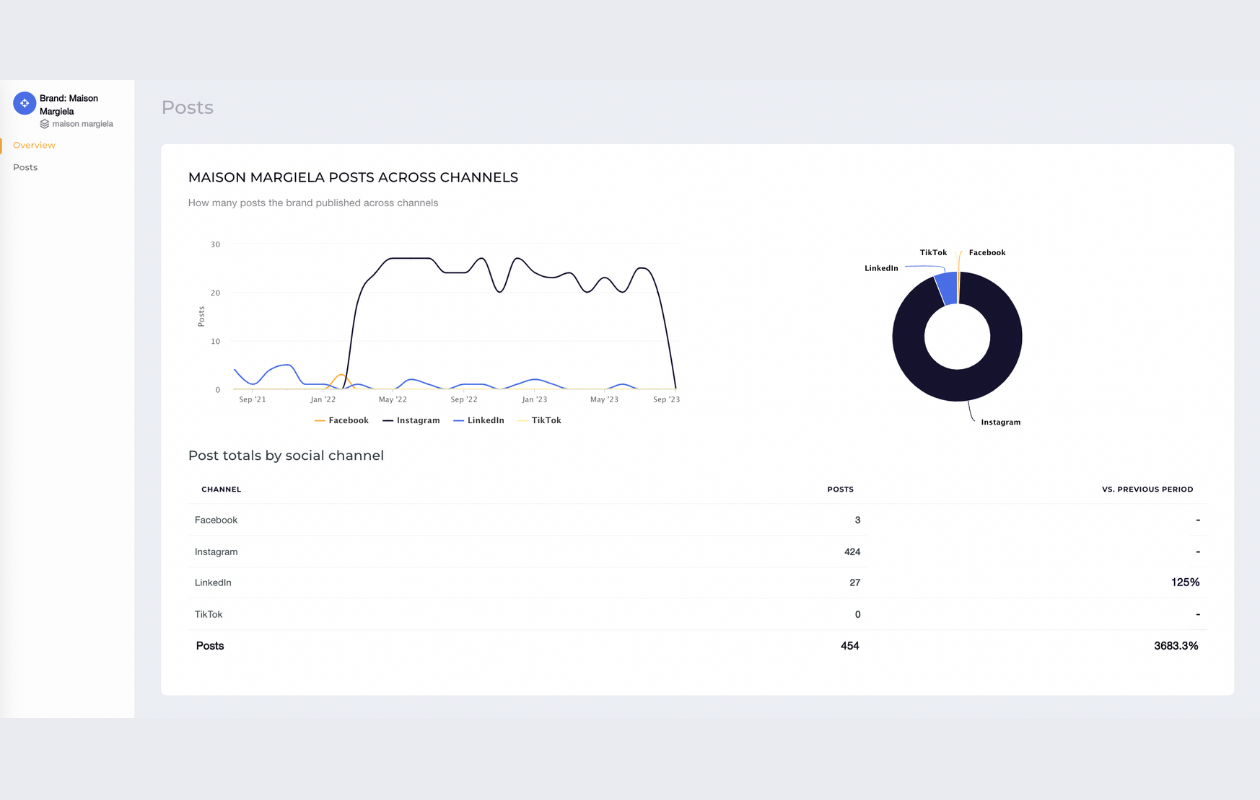Click the MAISON MARGIELA POSTS ACROSS CHANNELS title

[353, 177]
